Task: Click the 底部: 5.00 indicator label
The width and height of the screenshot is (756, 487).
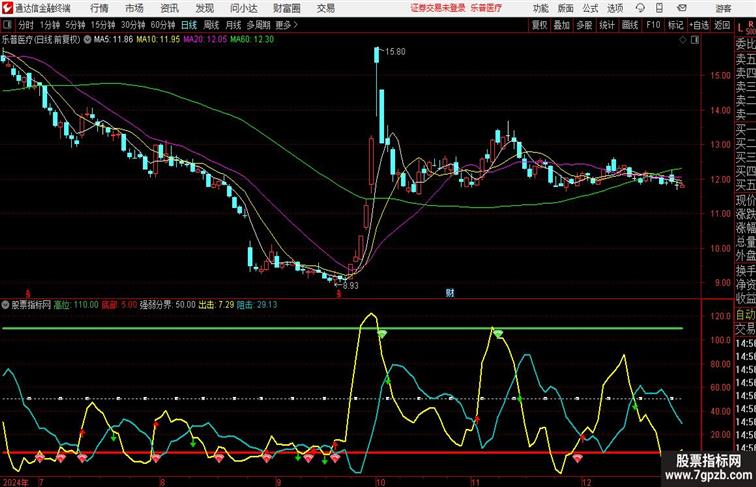Action: point(119,305)
